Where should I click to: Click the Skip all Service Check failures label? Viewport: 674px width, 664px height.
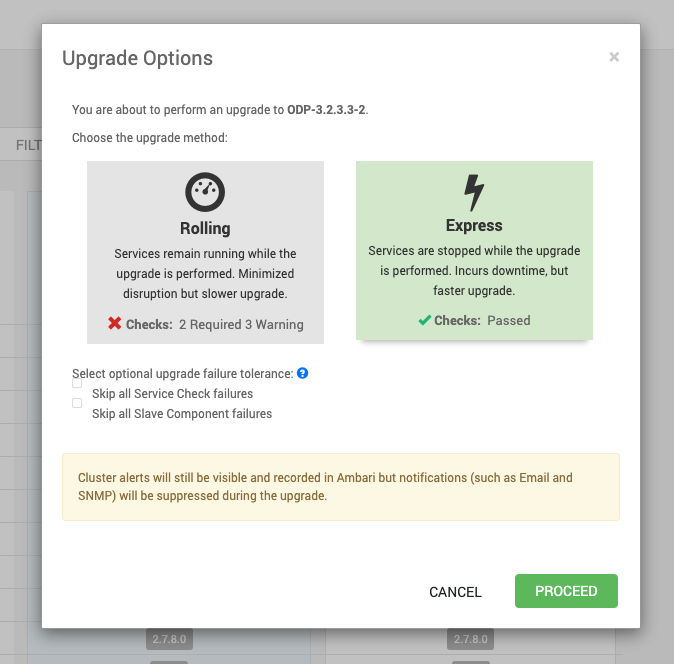tap(172, 394)
